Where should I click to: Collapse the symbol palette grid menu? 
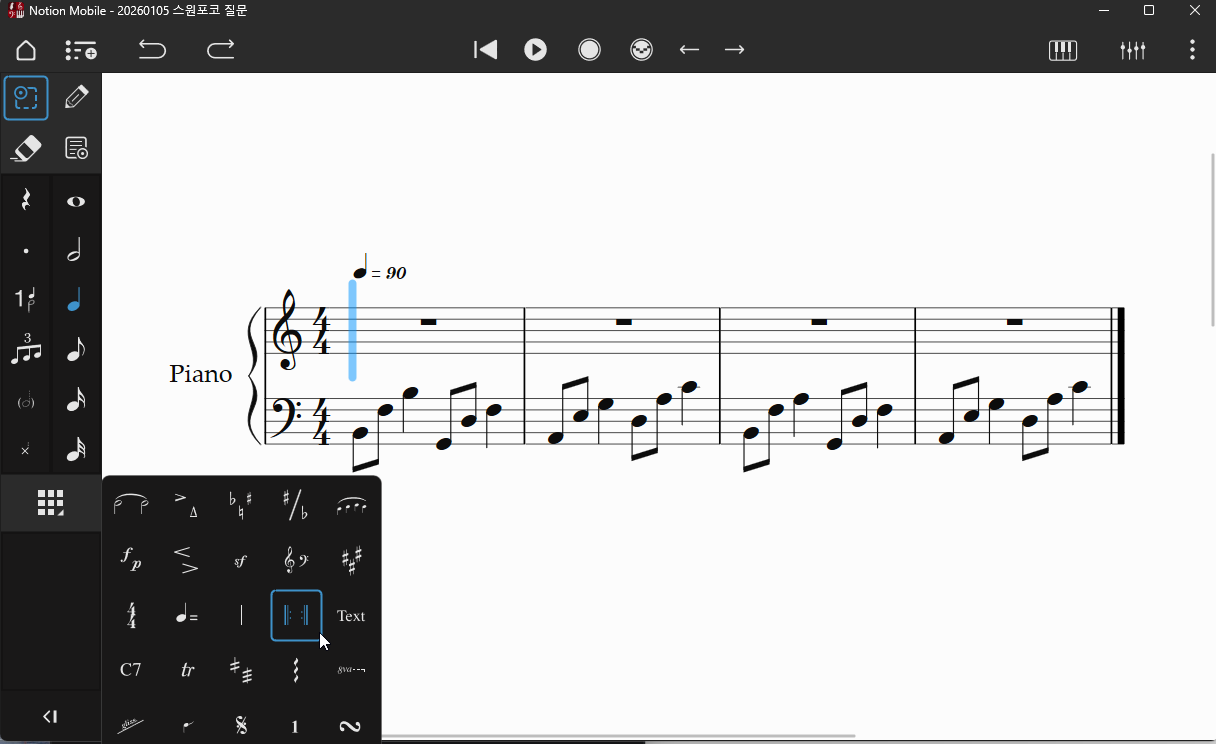pyautogui.click(x=50, y=503)
